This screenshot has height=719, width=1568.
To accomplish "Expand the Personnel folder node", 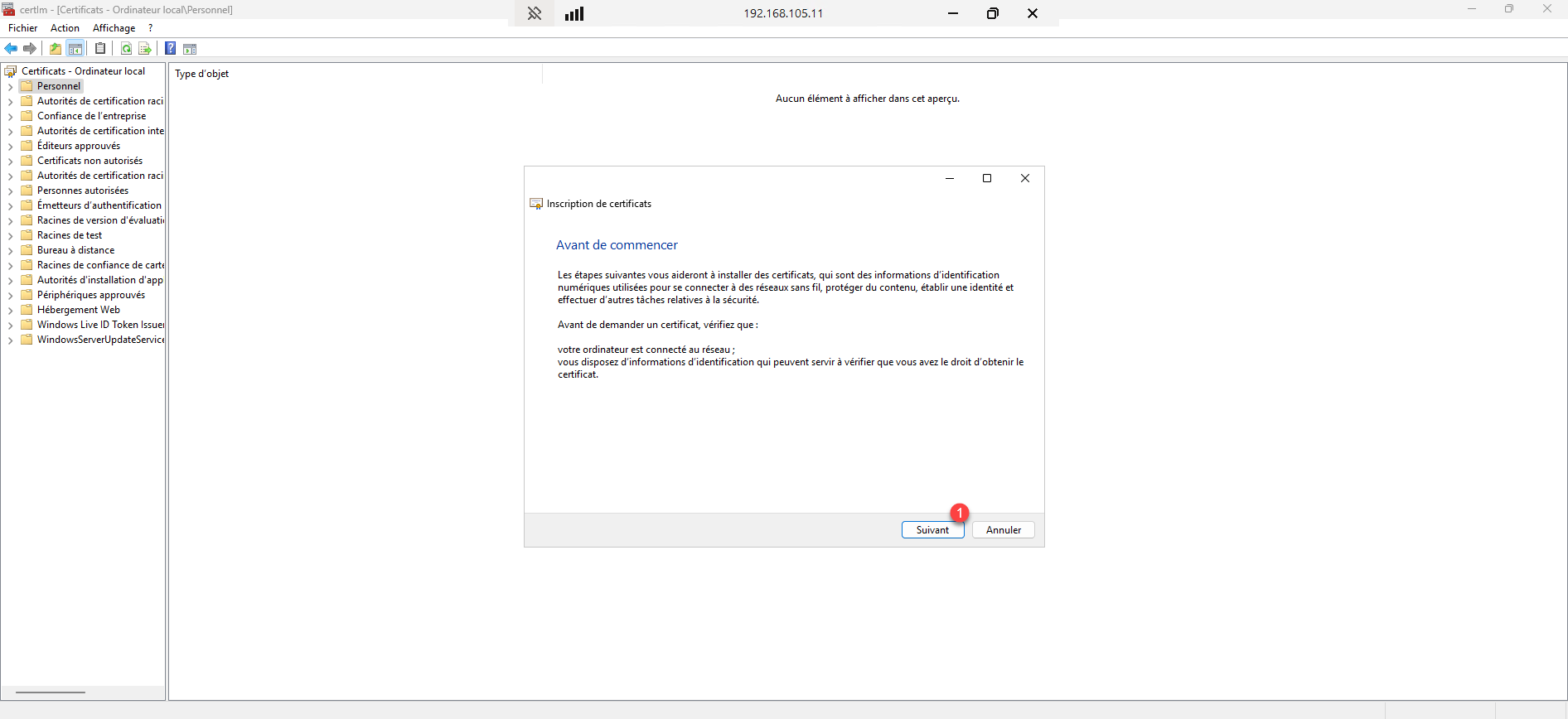I will [10, 86].
